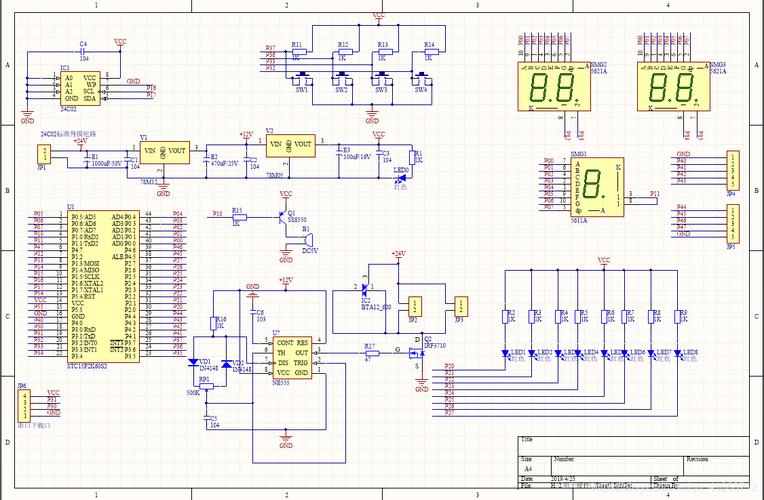The height and width of the screenshot is (500, 764).
Task: Select the 78M05 regulator V2
Action: pyautogui.click(x=290, y=145)
